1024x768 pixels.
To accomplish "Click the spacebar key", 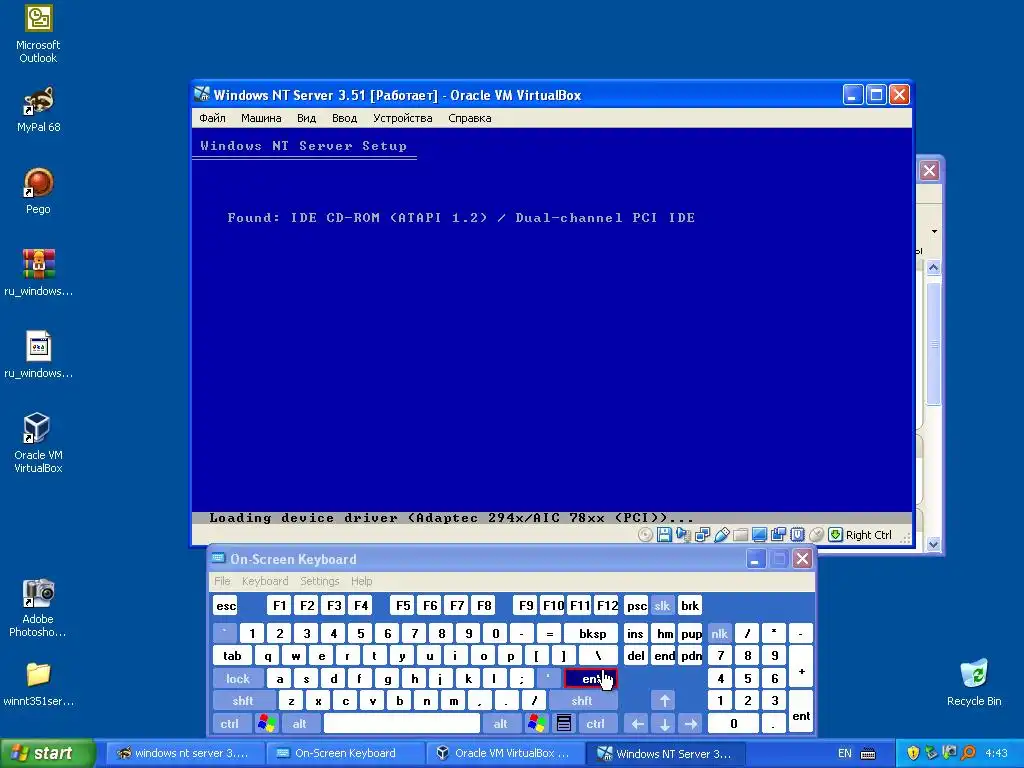I will [402, 724].
